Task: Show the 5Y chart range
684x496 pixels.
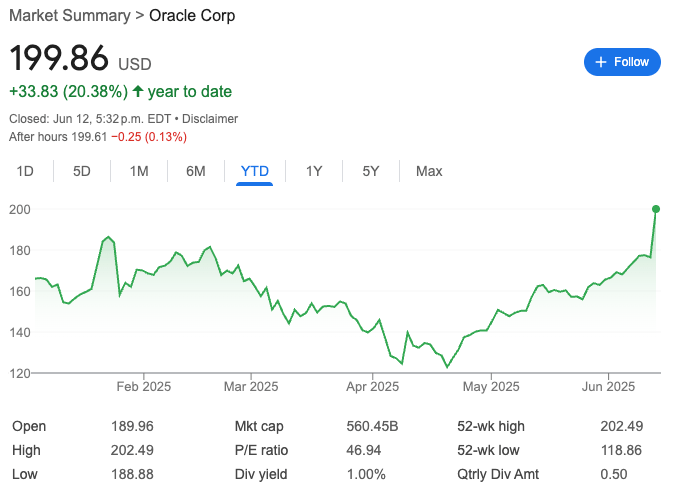Action: pyautogui.click(x=371, y=171)
